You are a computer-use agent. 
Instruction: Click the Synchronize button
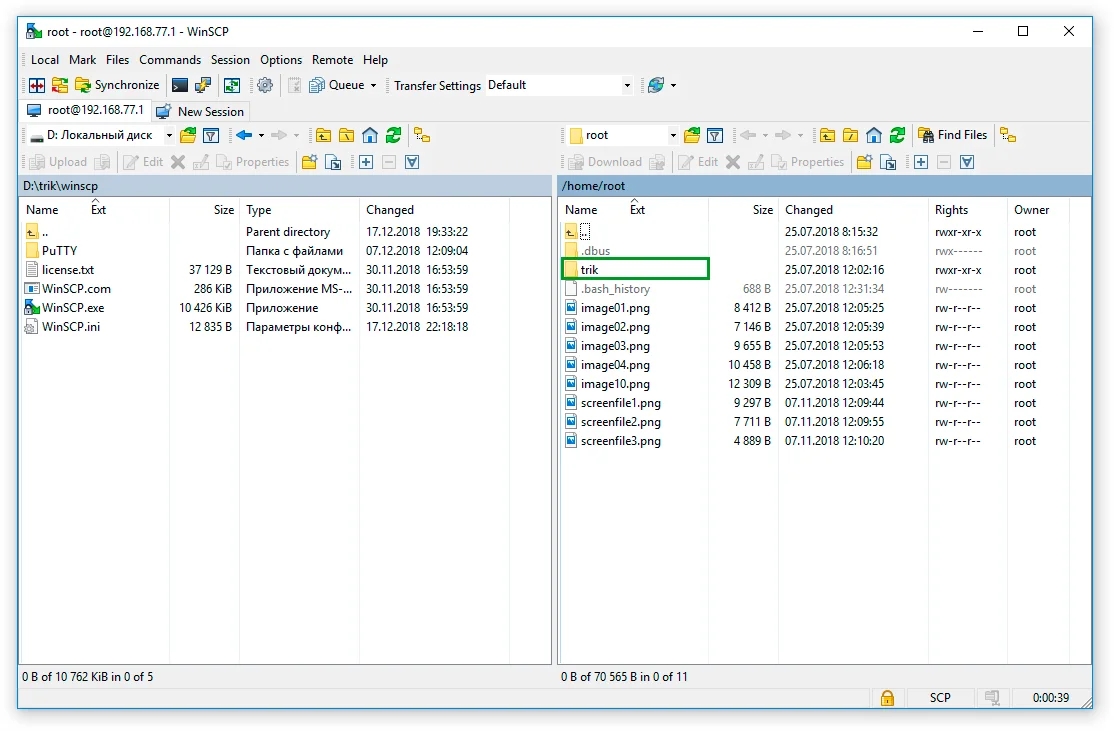[117, 85]
